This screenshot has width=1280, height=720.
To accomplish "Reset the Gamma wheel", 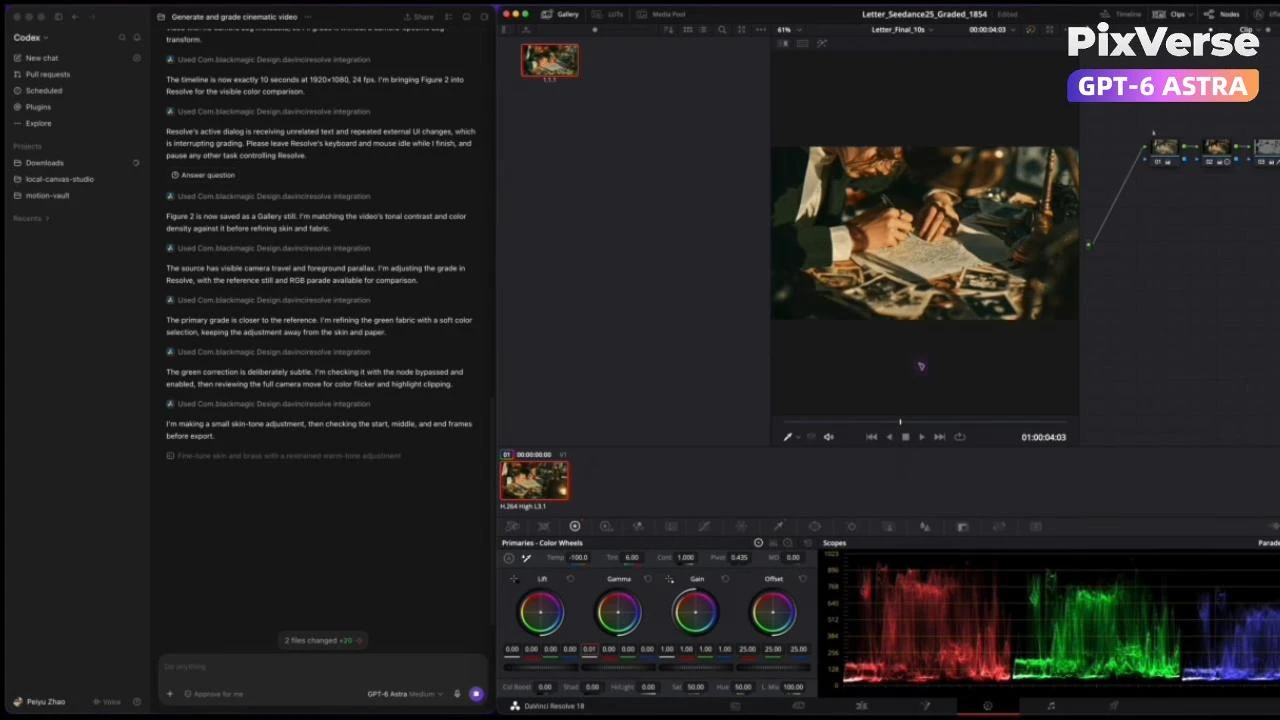I will click(647, 579).
